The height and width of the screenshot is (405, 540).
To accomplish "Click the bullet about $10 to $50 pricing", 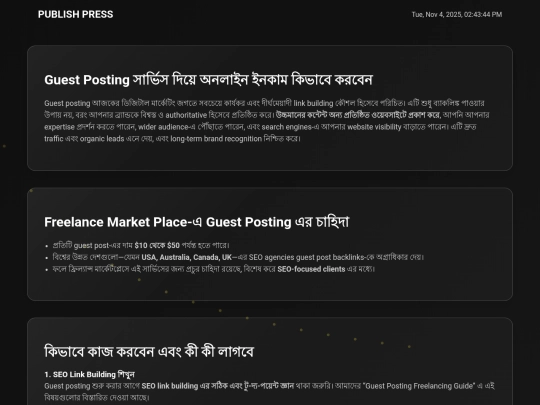I will 141,246.
